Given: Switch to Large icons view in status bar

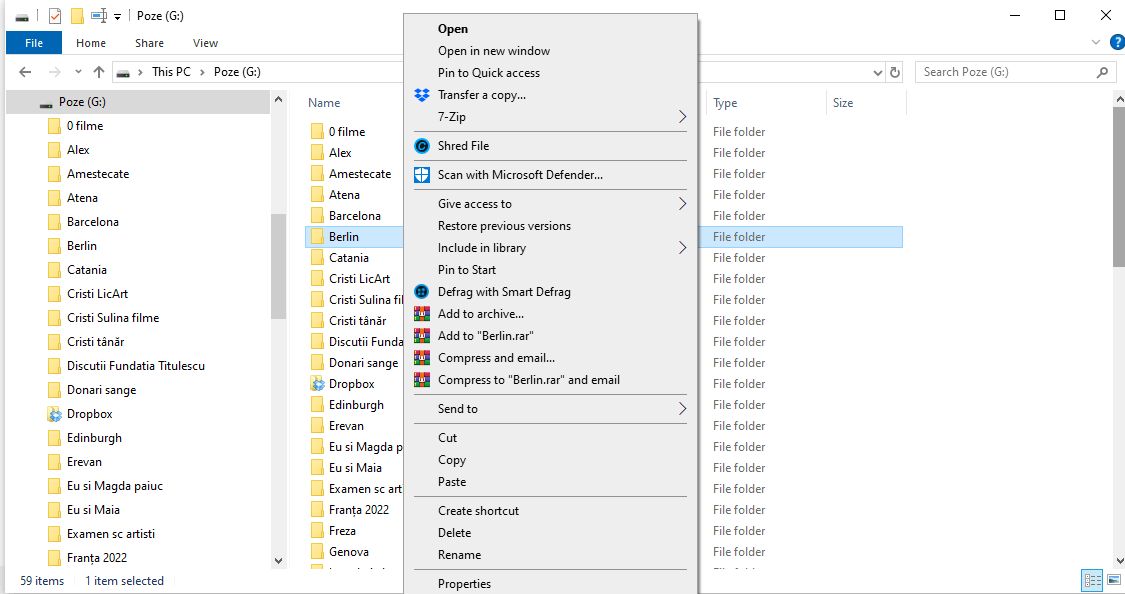Looking at the screenshot, I should [x=1114, y=580].
